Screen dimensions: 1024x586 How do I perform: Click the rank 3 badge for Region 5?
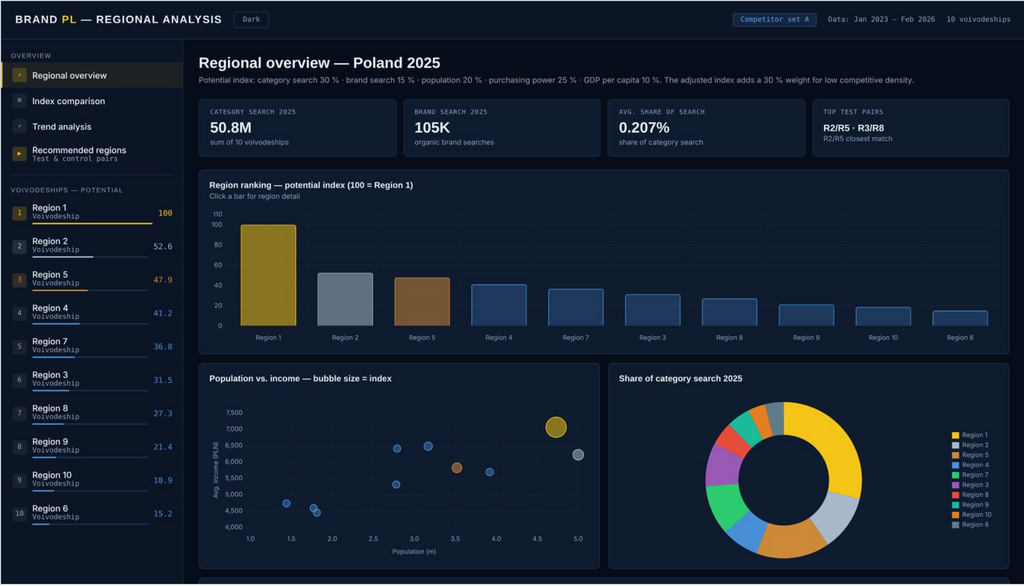coord(20,280)
